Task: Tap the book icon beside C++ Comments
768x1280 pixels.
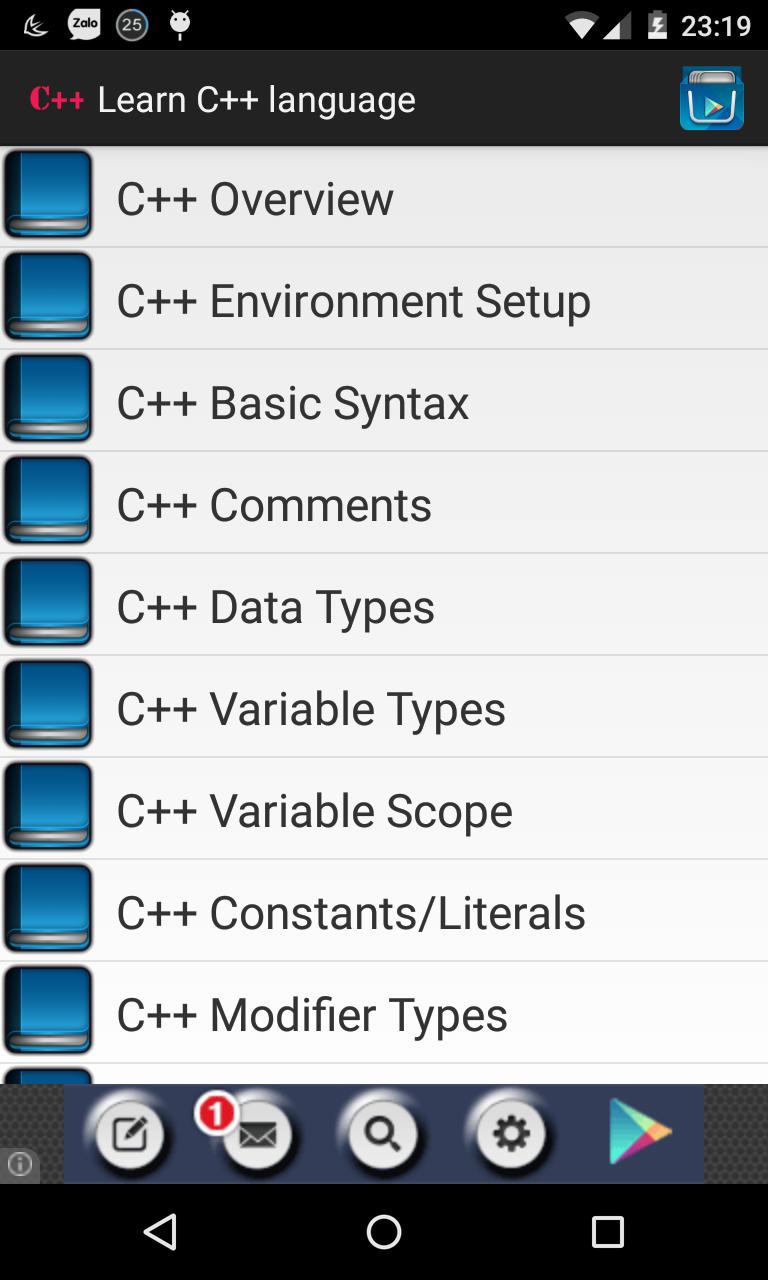Action: tap(47, 500)
